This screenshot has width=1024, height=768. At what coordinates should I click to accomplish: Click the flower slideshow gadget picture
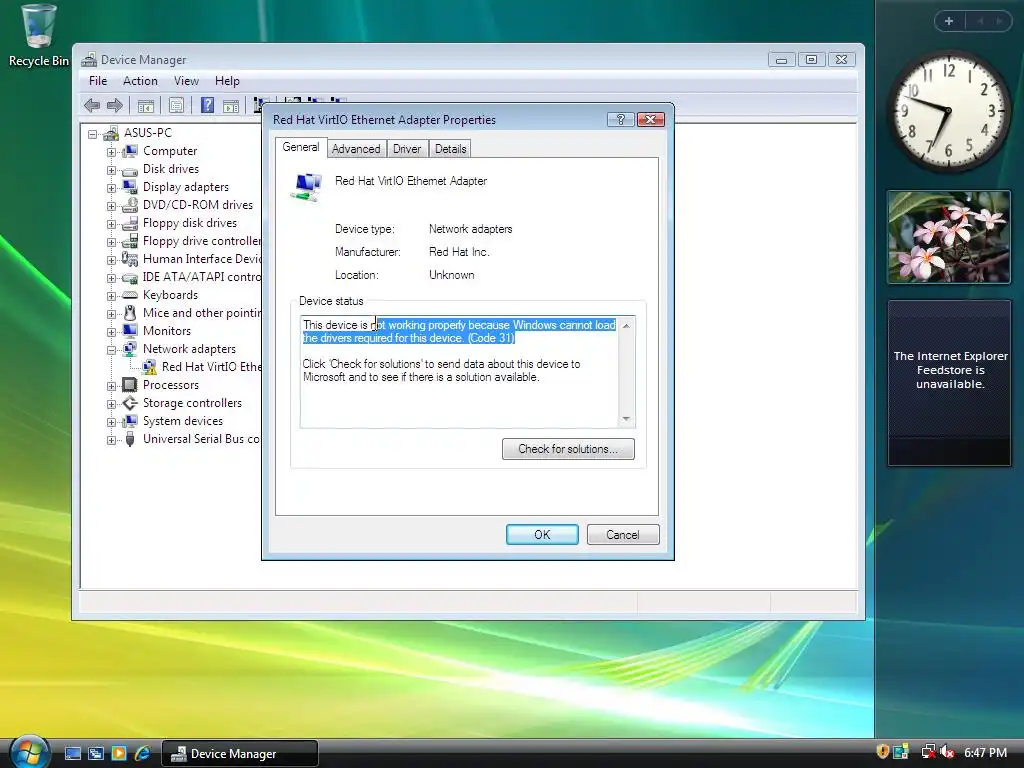949,237
